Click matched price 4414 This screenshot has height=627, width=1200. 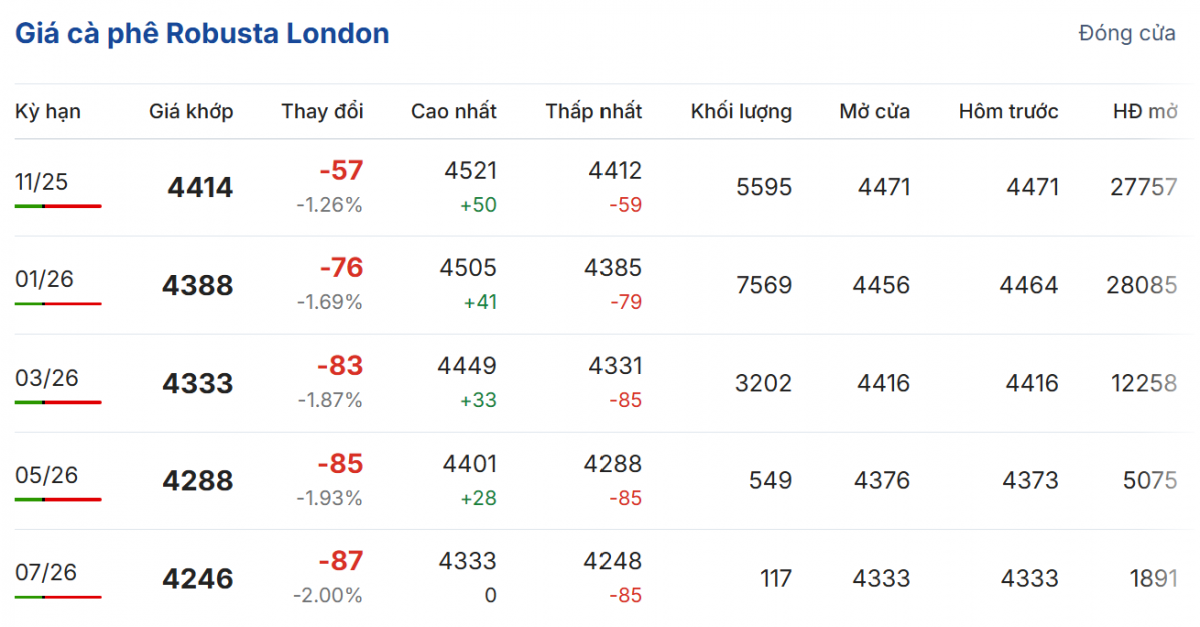click(x=200, y=188)
